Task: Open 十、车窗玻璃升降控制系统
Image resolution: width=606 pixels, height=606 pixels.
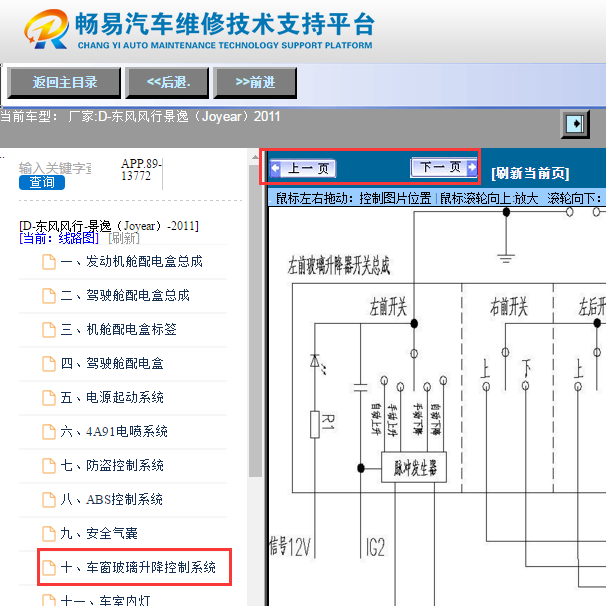Action: pyautogui.click(x=138, y=568)
